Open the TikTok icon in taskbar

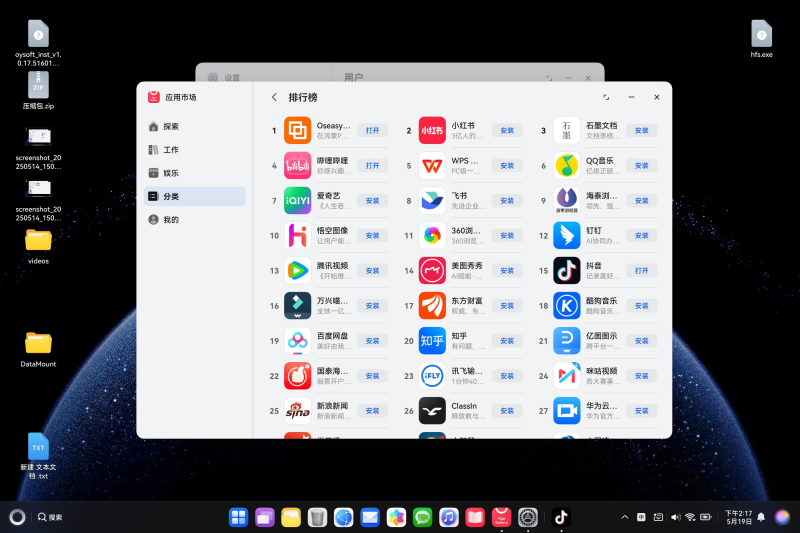[561, 517]
